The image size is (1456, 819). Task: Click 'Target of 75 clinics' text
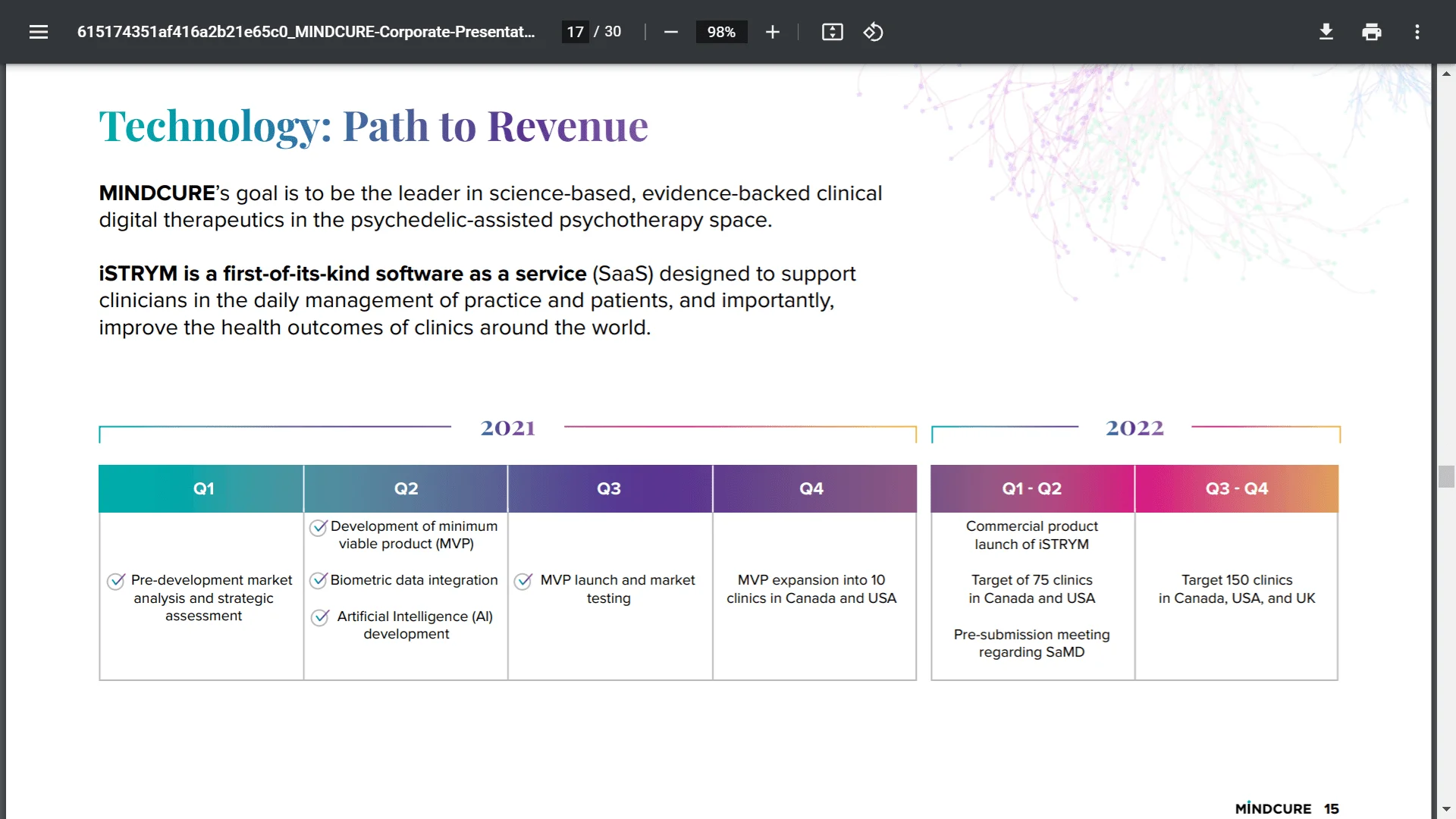(1032, 589)
